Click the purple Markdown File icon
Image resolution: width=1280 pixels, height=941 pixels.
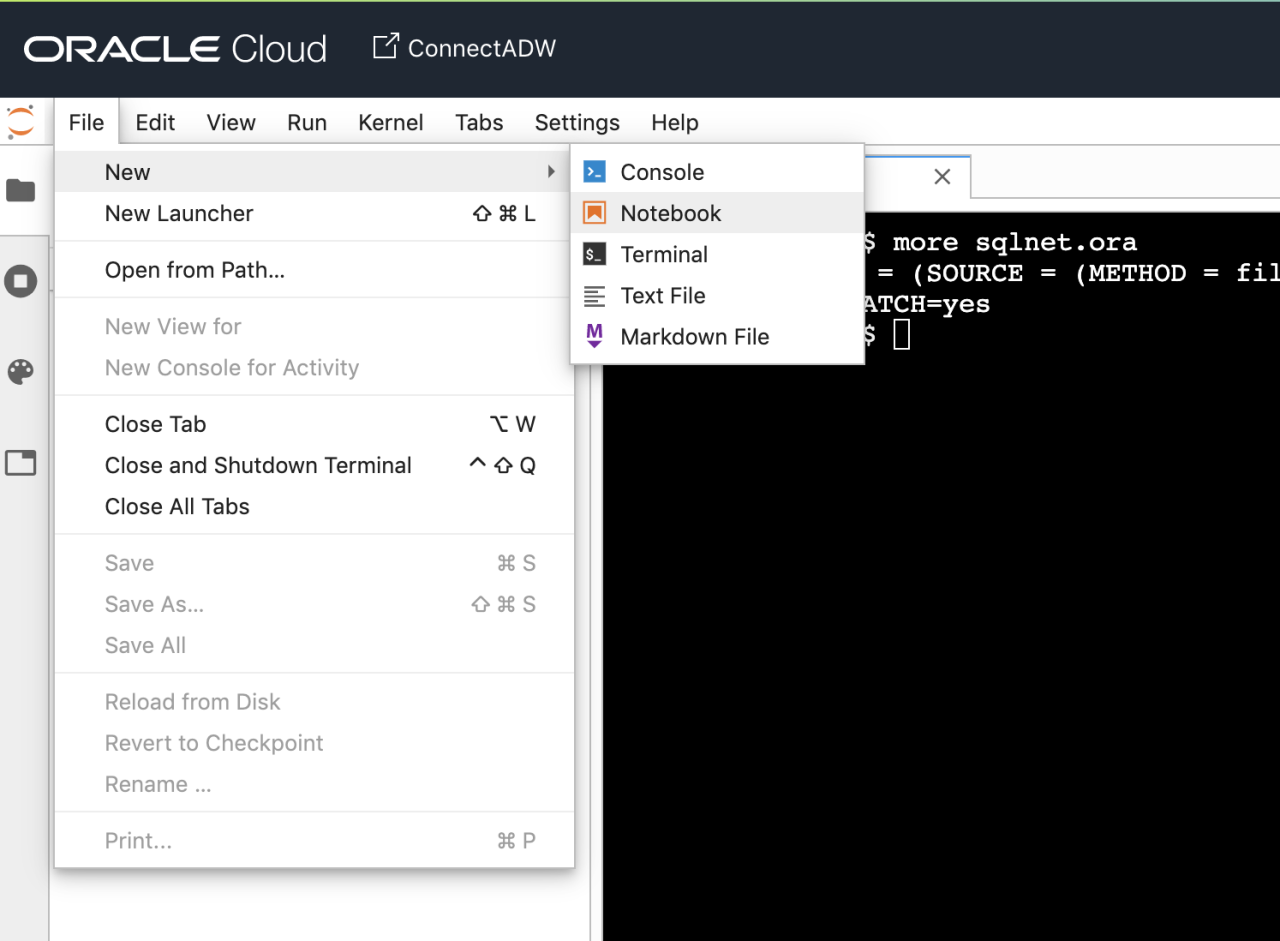(594, 337)
